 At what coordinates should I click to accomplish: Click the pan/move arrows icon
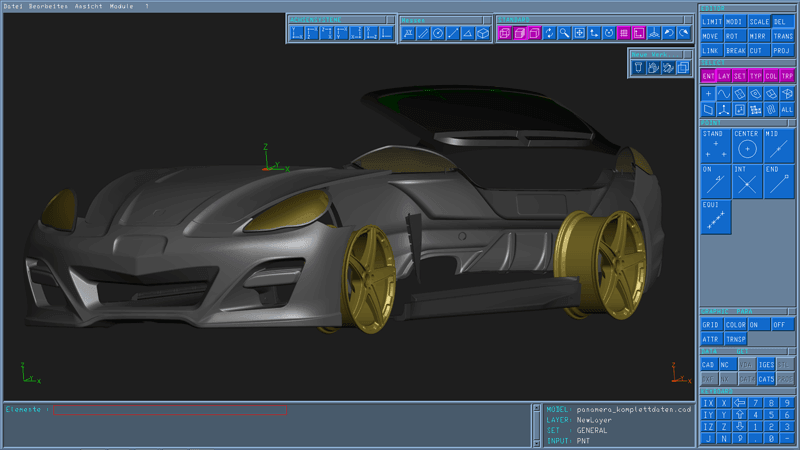(x=579, y=33)
